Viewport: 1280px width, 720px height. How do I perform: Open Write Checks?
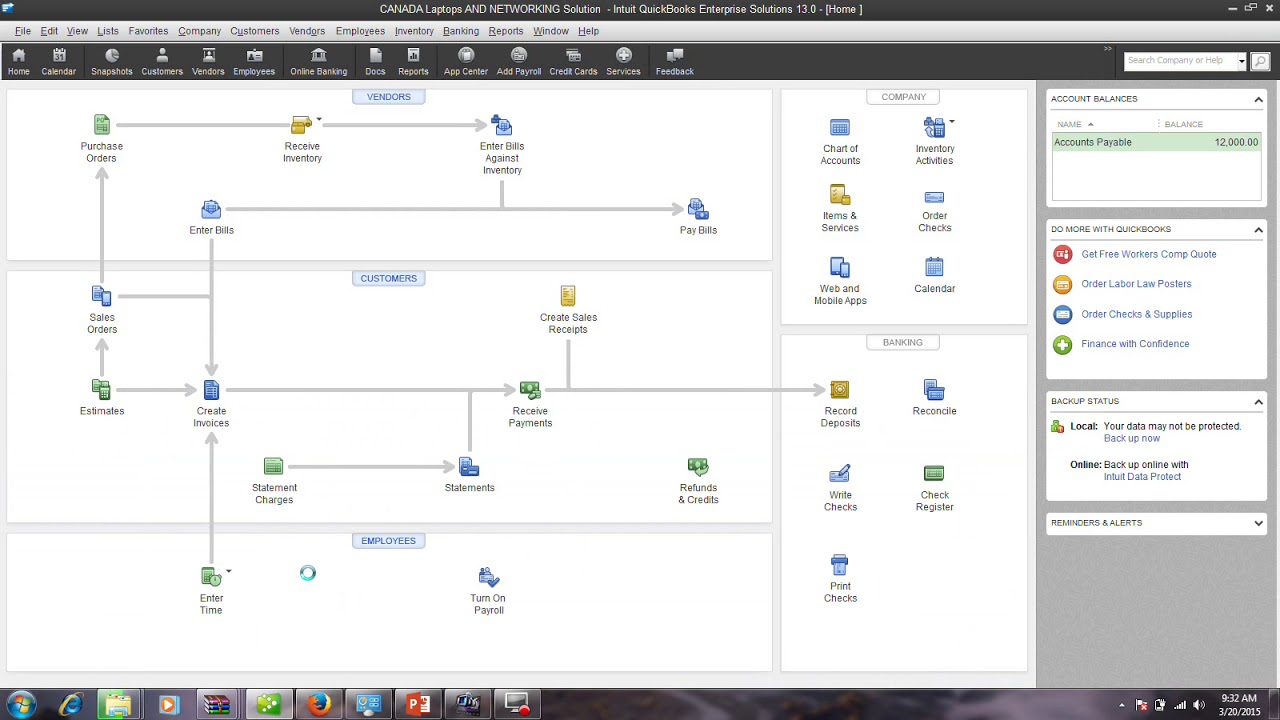tap(840, 474)
